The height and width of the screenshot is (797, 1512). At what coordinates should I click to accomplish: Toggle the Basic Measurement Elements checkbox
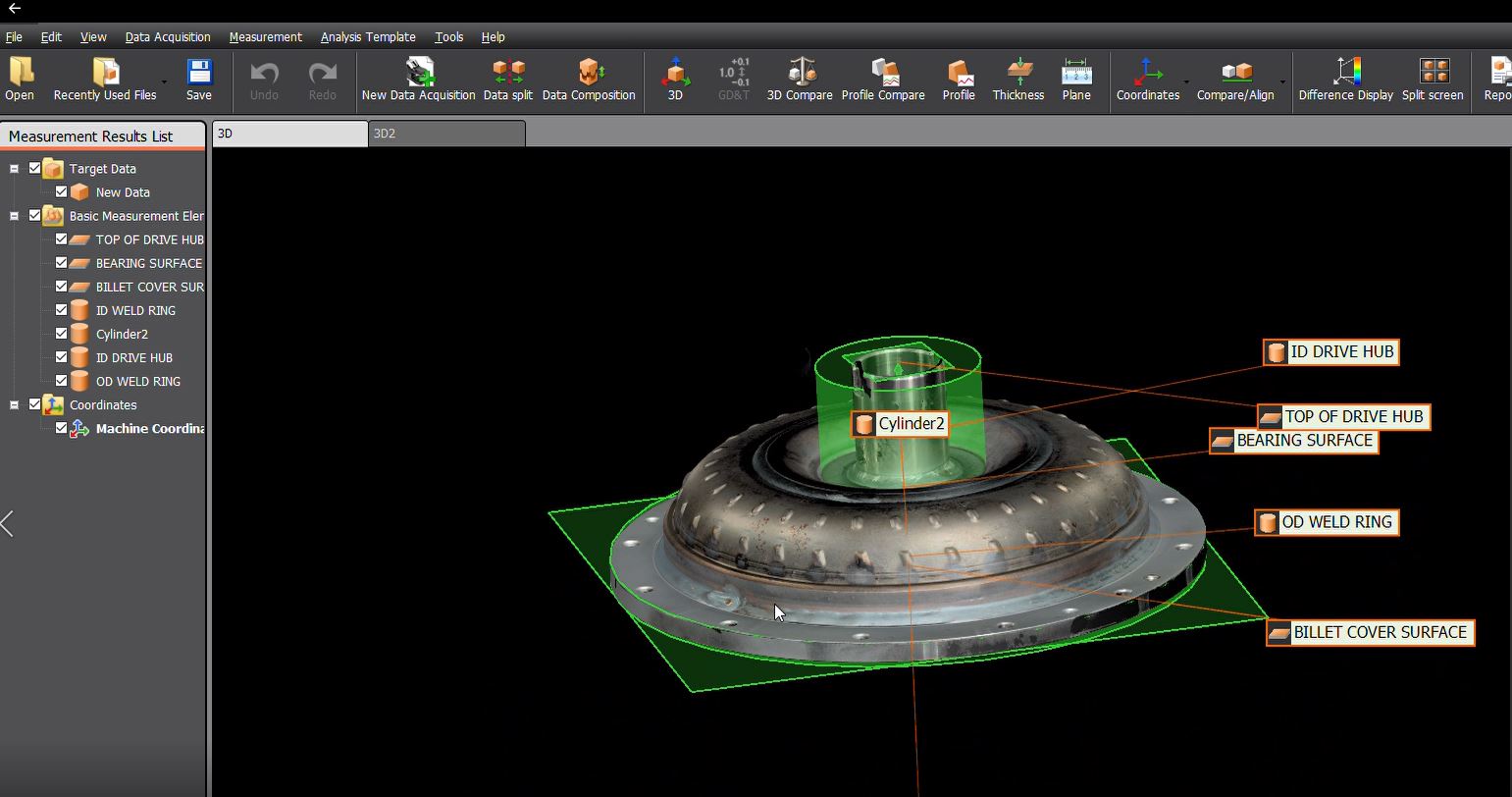click(x=35, y=216)
